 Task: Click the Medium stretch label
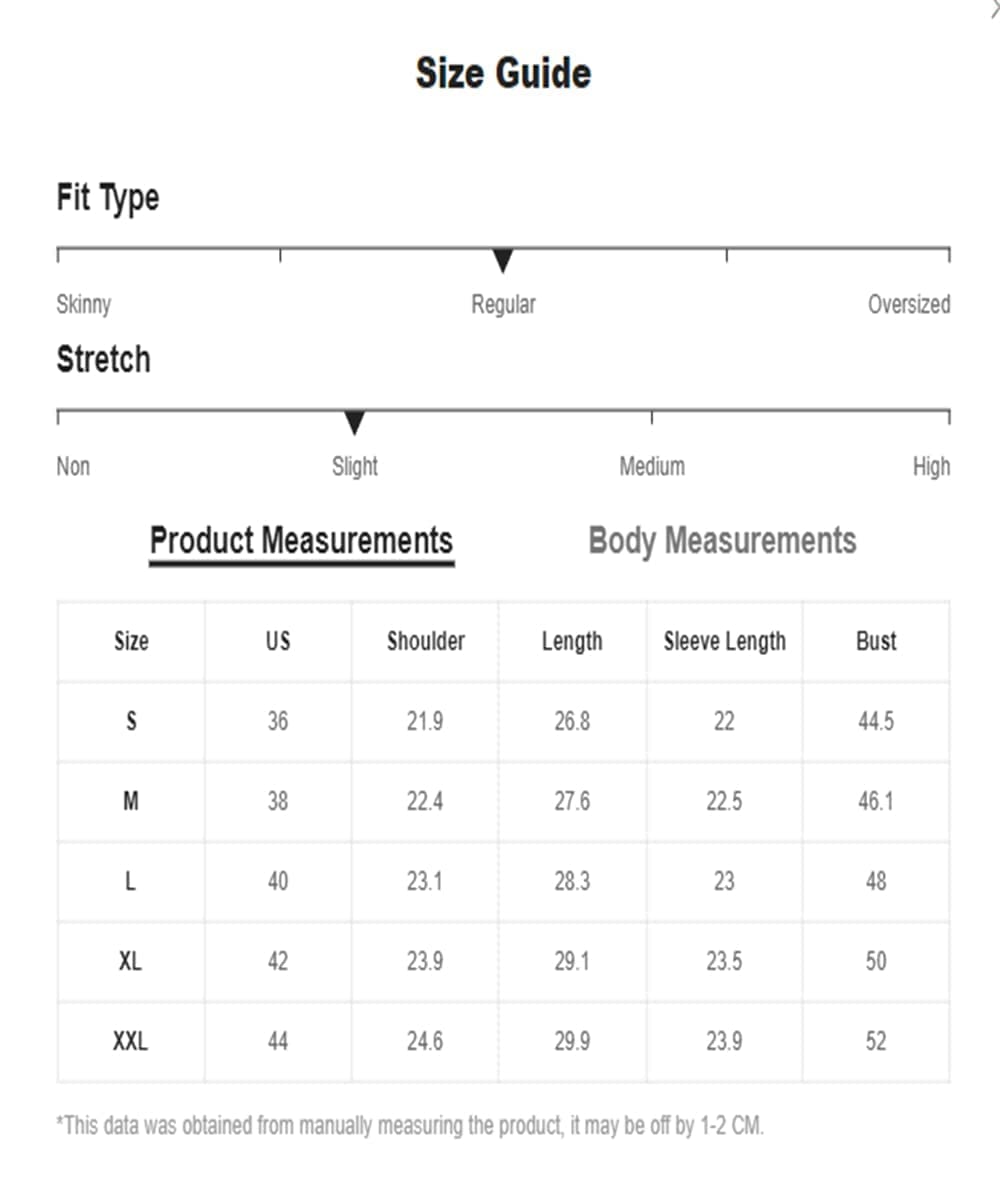[652, 466]
